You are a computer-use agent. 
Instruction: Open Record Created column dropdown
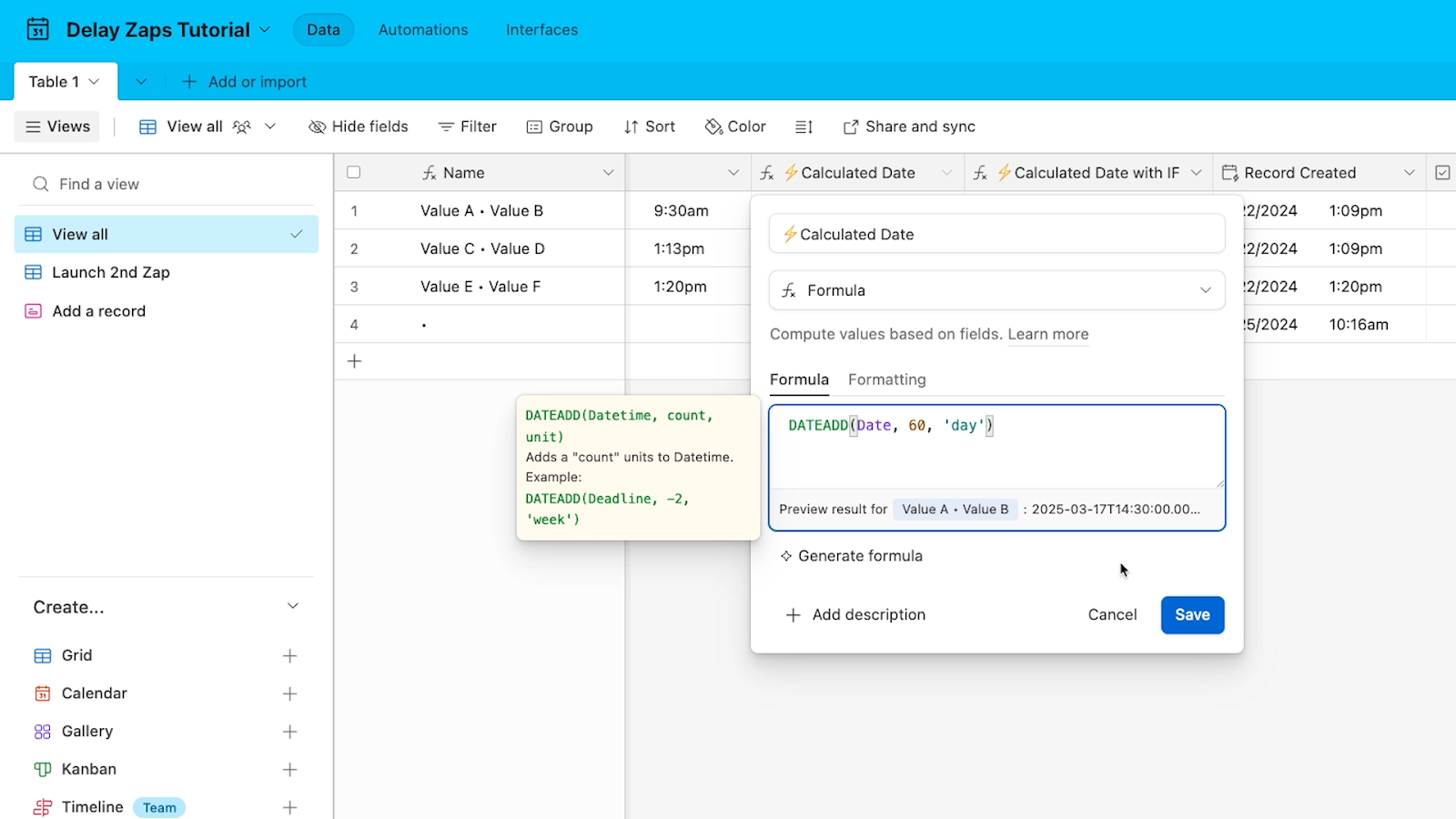(x=1410, y=173)
